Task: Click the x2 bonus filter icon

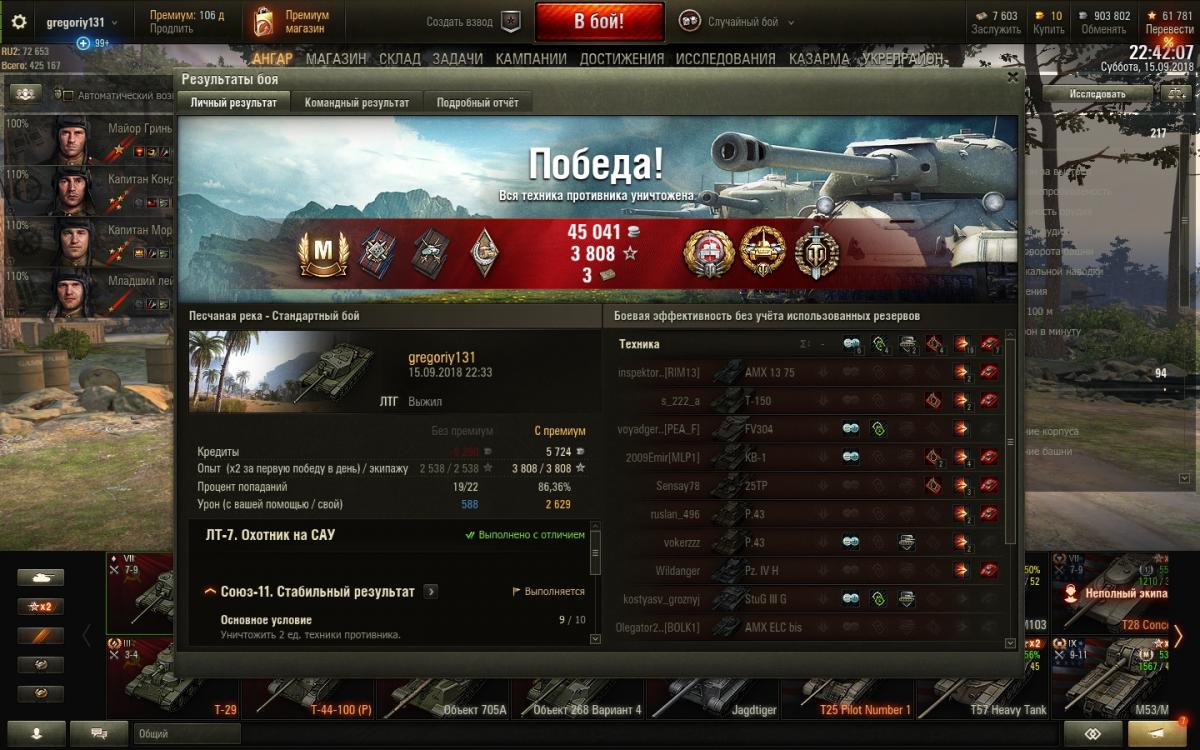Action: pos(40,606)
